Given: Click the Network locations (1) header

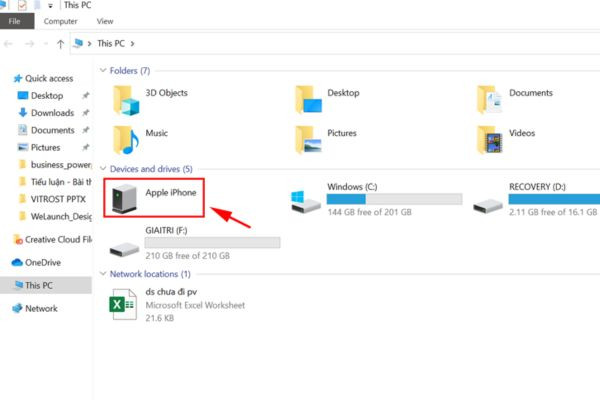Looking at the screenshot, I should [150, 274].
